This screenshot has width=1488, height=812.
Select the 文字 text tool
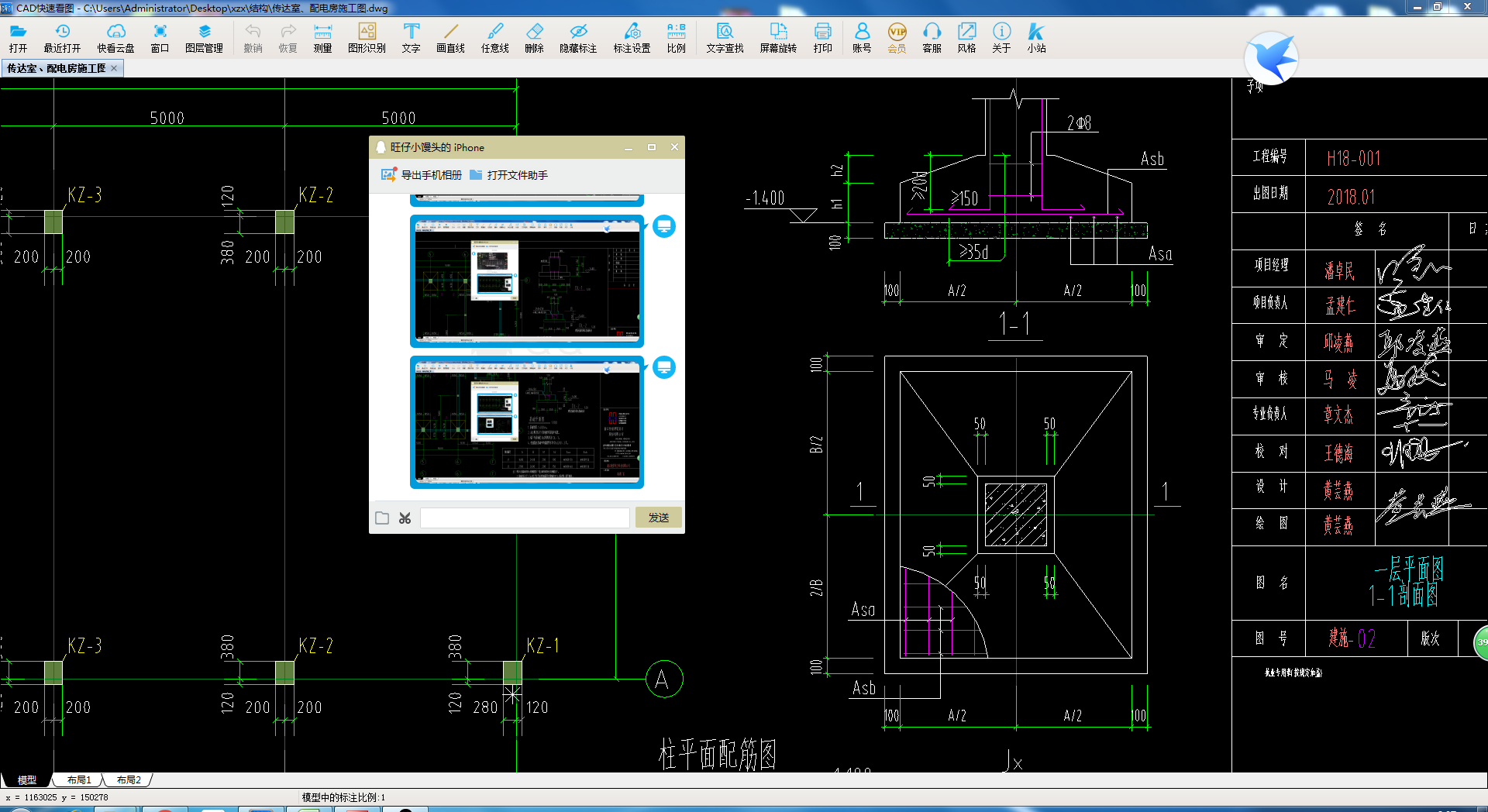411,37
